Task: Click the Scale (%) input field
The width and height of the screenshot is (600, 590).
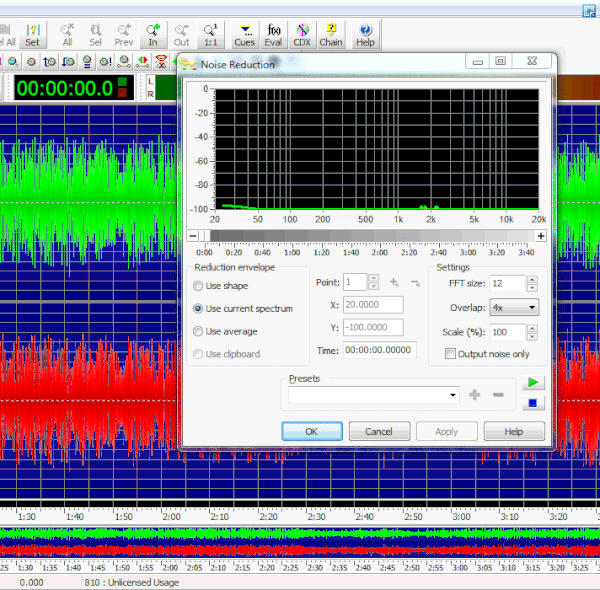Action: coord(507,332)
